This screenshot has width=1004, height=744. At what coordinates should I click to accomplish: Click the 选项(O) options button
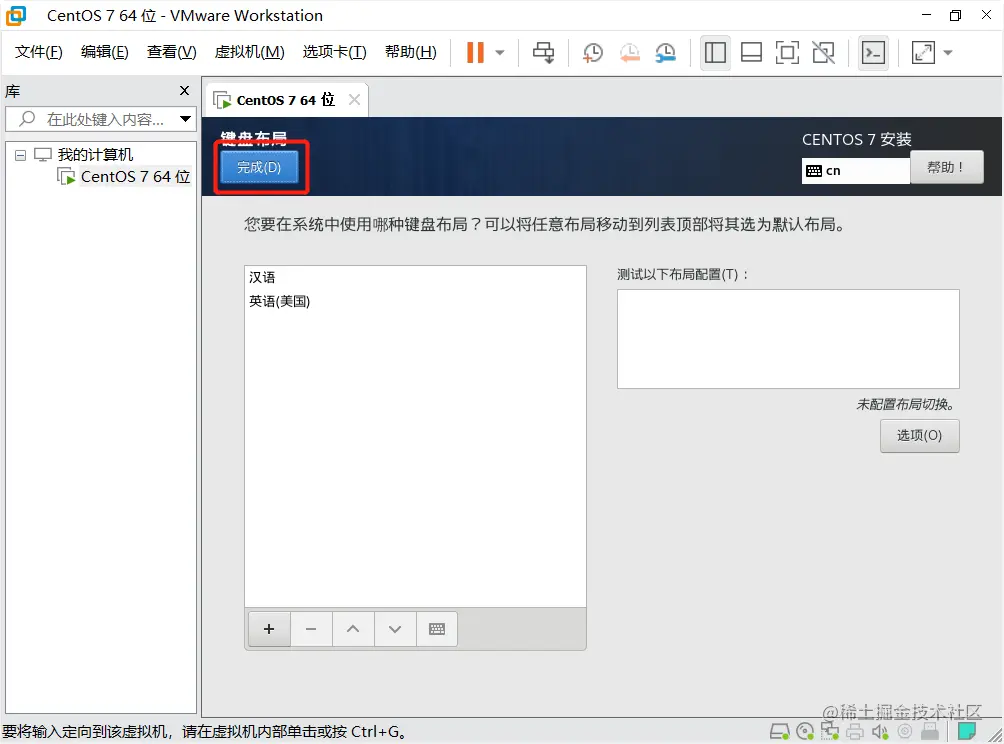point(919,435)
